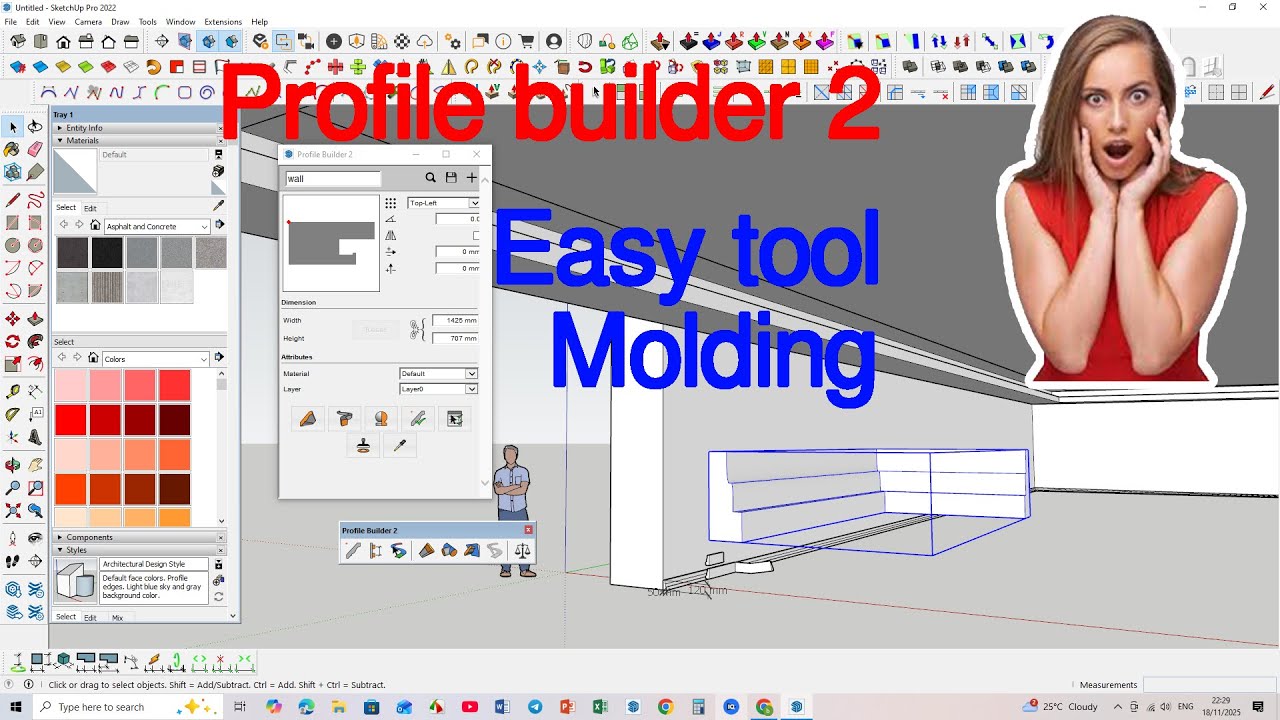The width and height of the screenshot is (1280, 720).
Task: Click the stamp icon in Profile Builder dialog
Action: pyautogui.click(x=363, y=446)
